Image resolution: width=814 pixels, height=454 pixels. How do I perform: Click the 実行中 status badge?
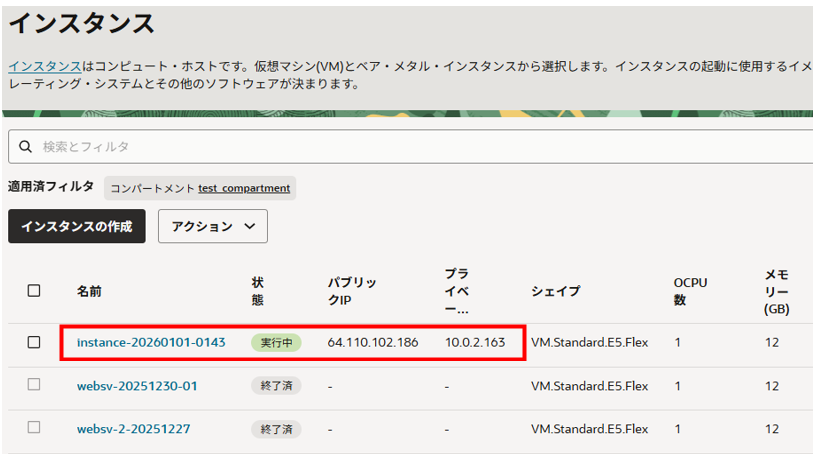point(275,342)
